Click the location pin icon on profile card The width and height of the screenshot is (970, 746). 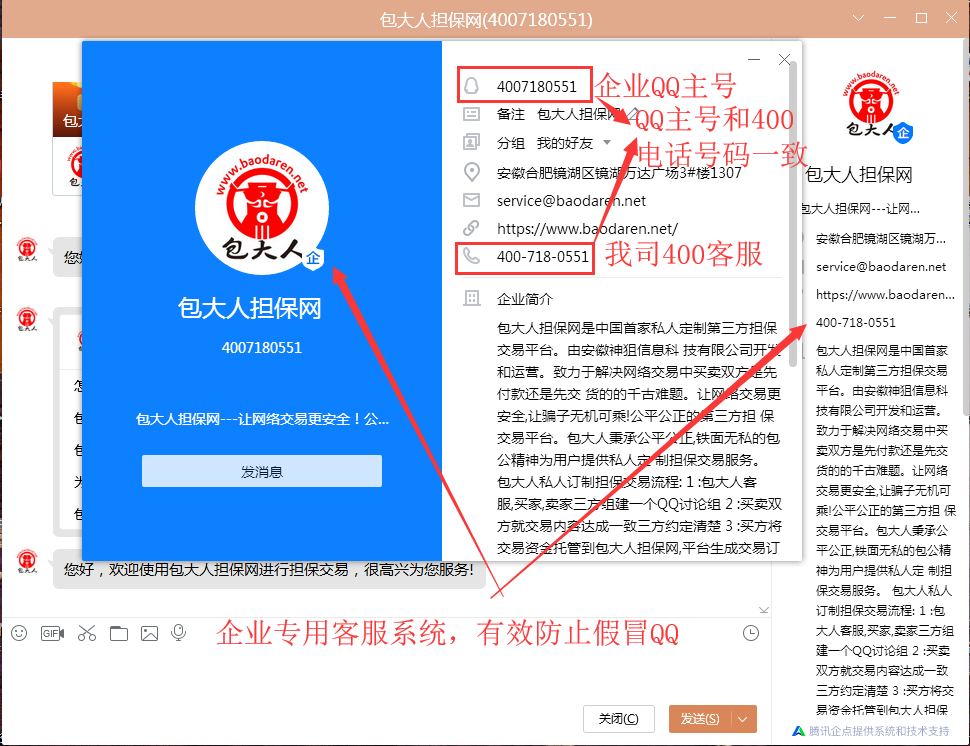click(x=472, y=171)
